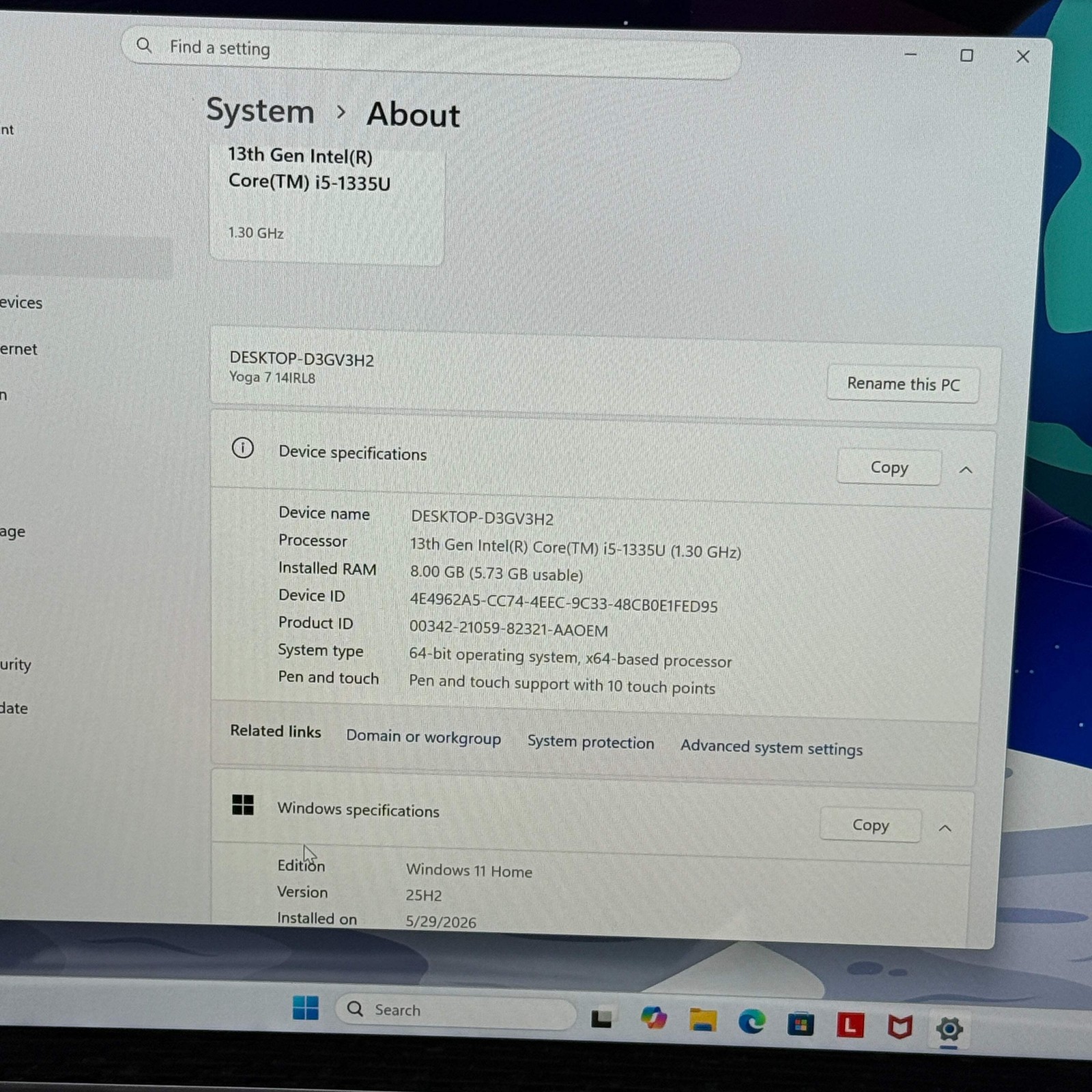The height and width of the screenshot is (1092, 1092).
Task: Launch Copilot from the taskbar
Action: click(x=653, y=1018)
